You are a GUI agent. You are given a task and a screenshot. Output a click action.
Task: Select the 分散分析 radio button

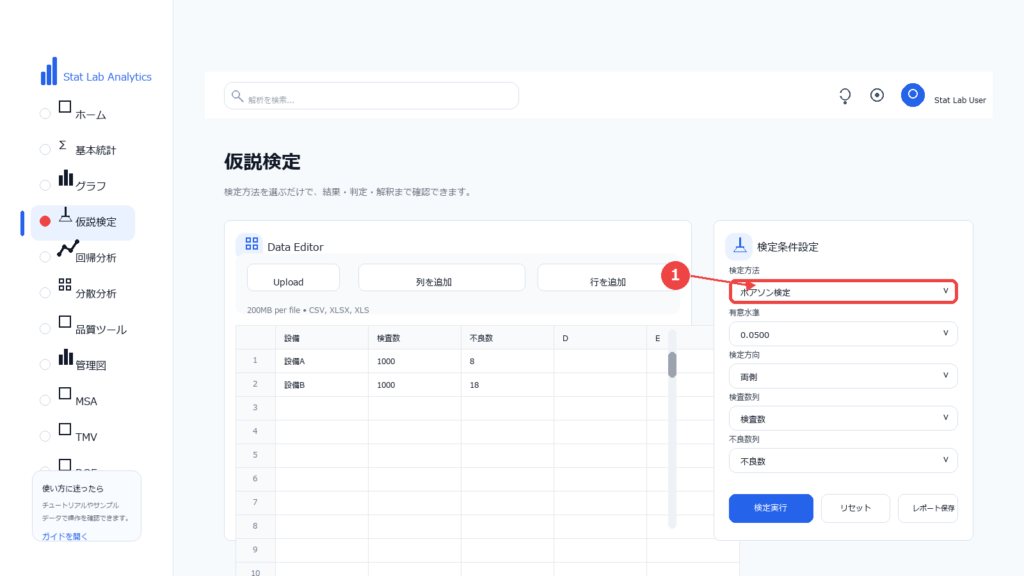[45, 293]
